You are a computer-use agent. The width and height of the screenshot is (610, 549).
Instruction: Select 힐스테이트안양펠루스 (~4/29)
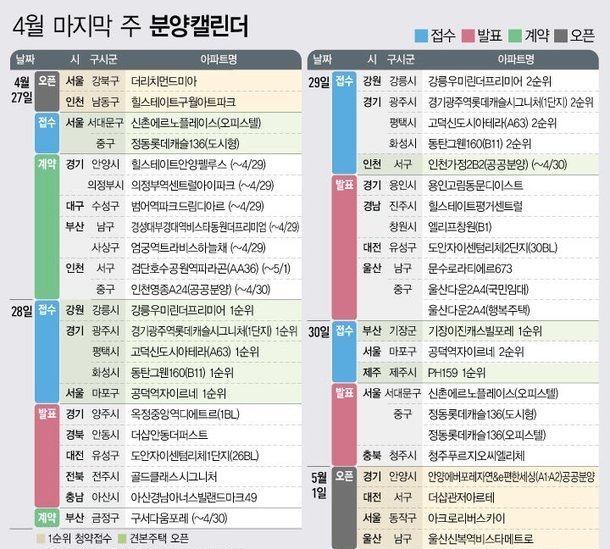coord(198,165)
